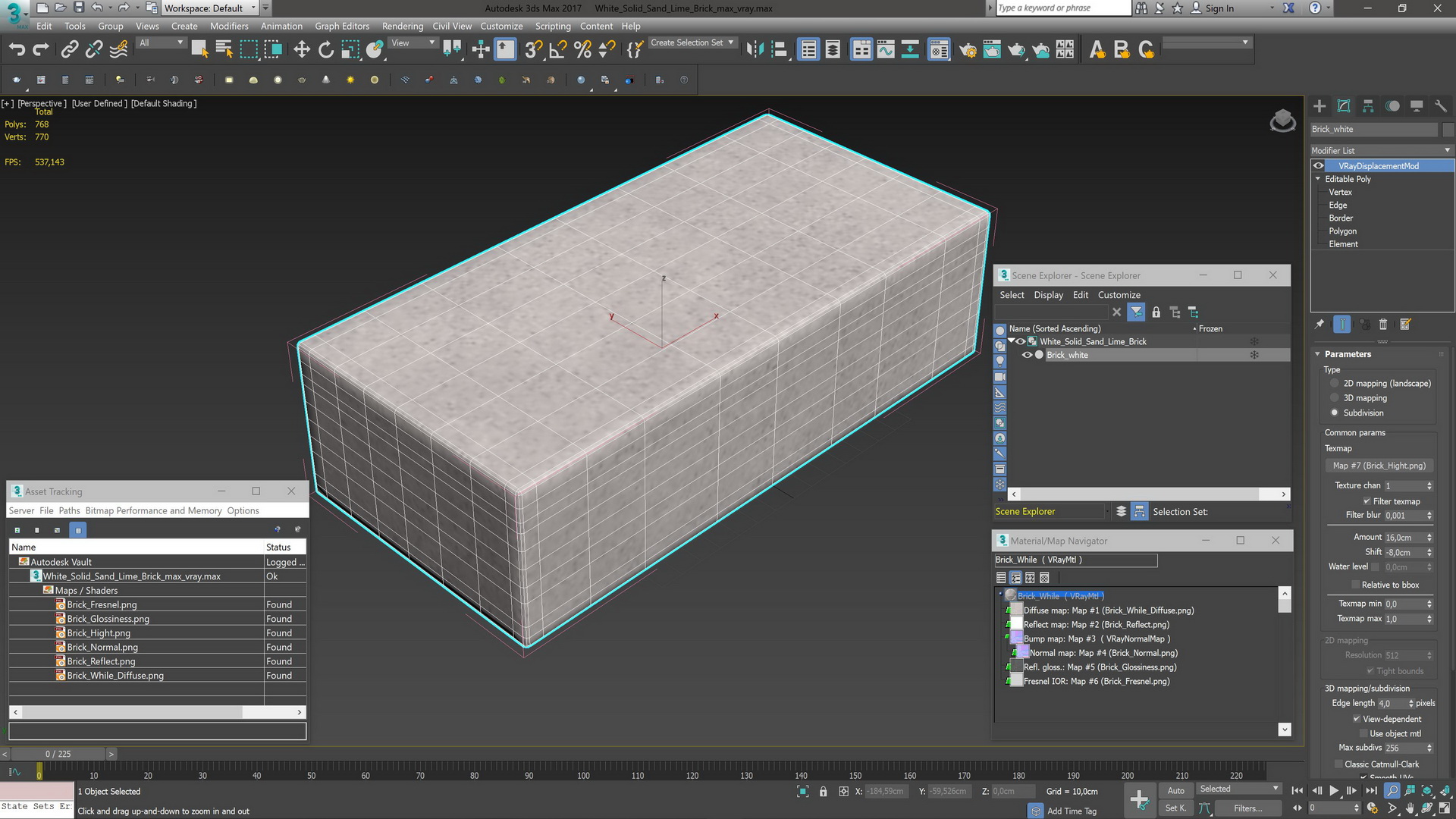Click the Add Time Tag icon
The width and height of the screenshot is (1456, 819).
[1036, 811]
